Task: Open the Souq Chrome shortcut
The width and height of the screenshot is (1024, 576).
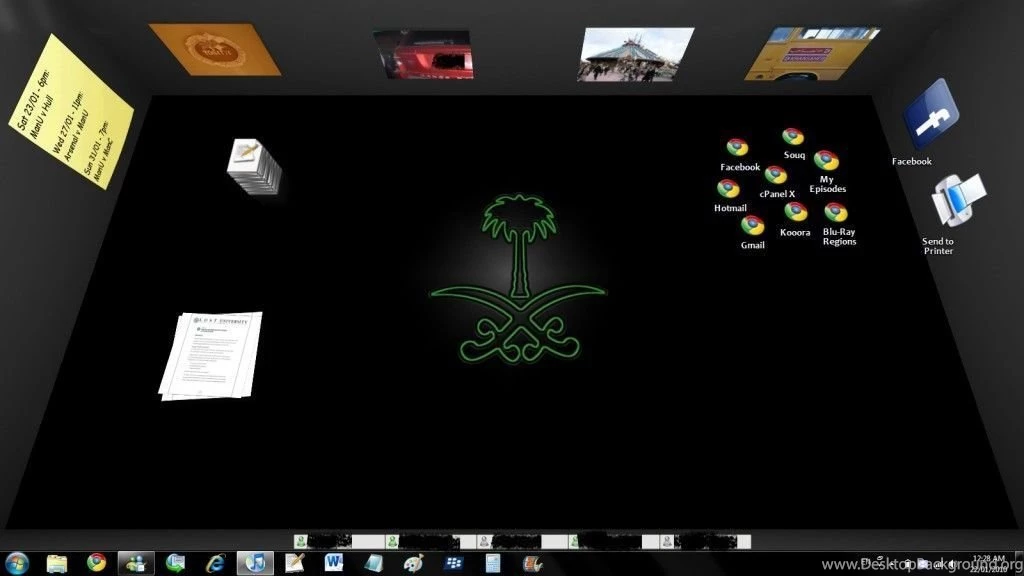Action: (793, 138)
